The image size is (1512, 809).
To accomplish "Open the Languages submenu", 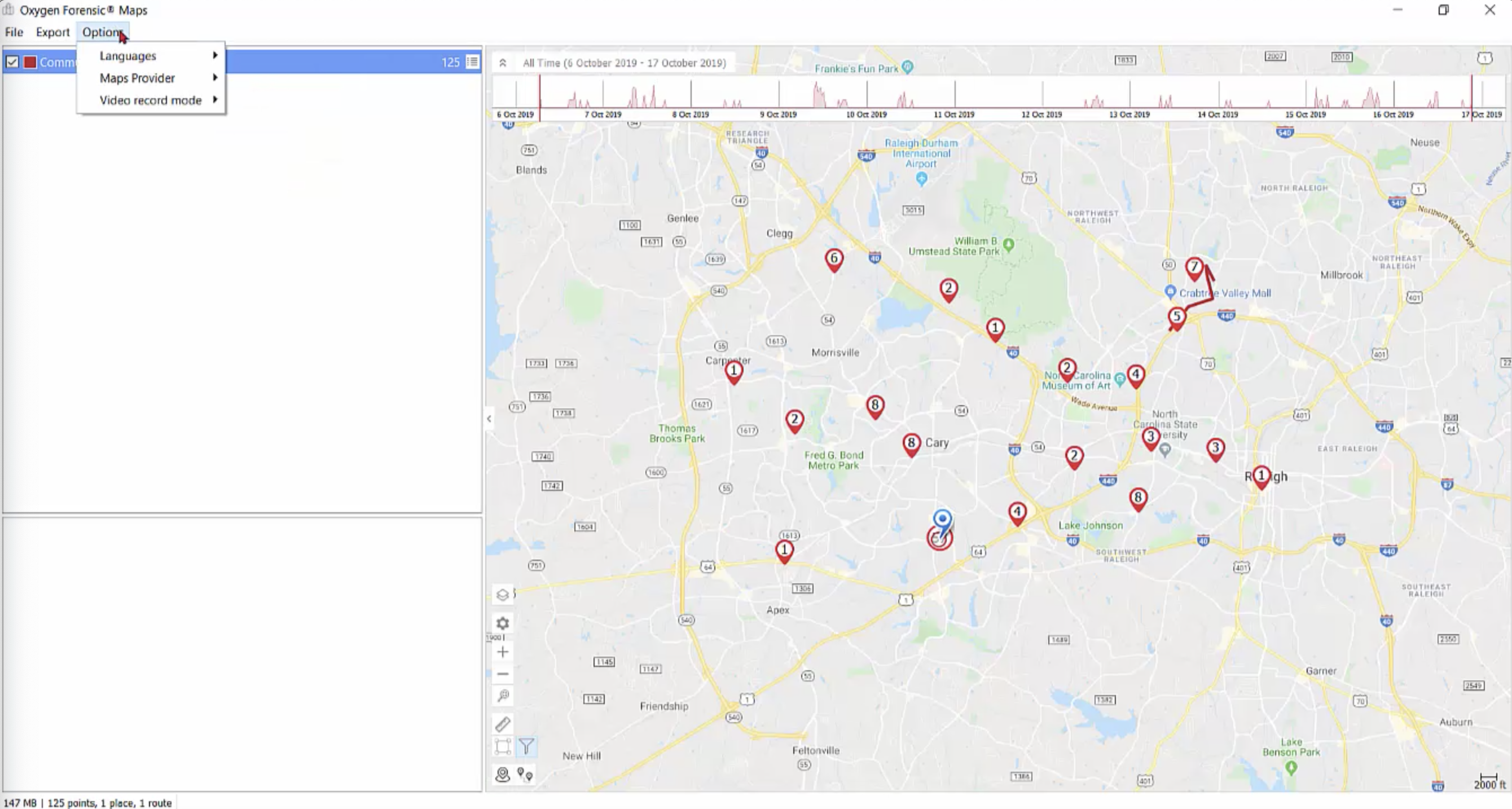I will 151,56.
